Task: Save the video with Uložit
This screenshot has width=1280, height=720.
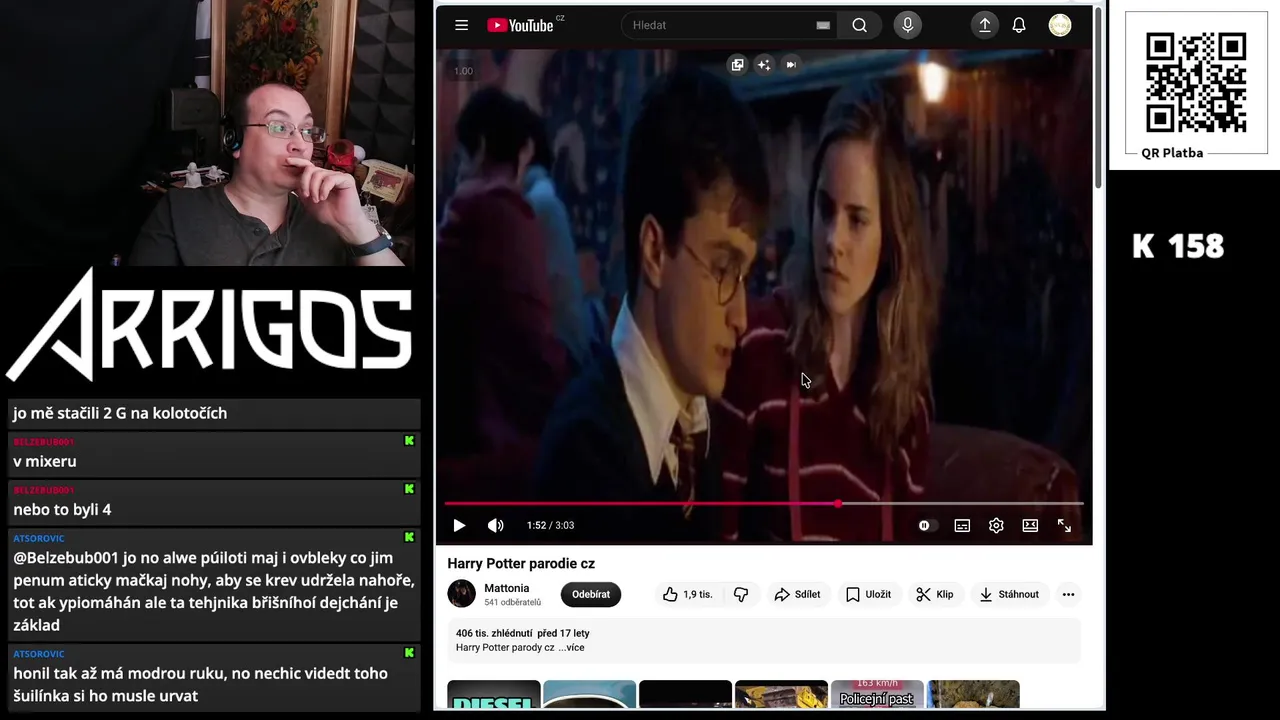Action: (868, 594)
